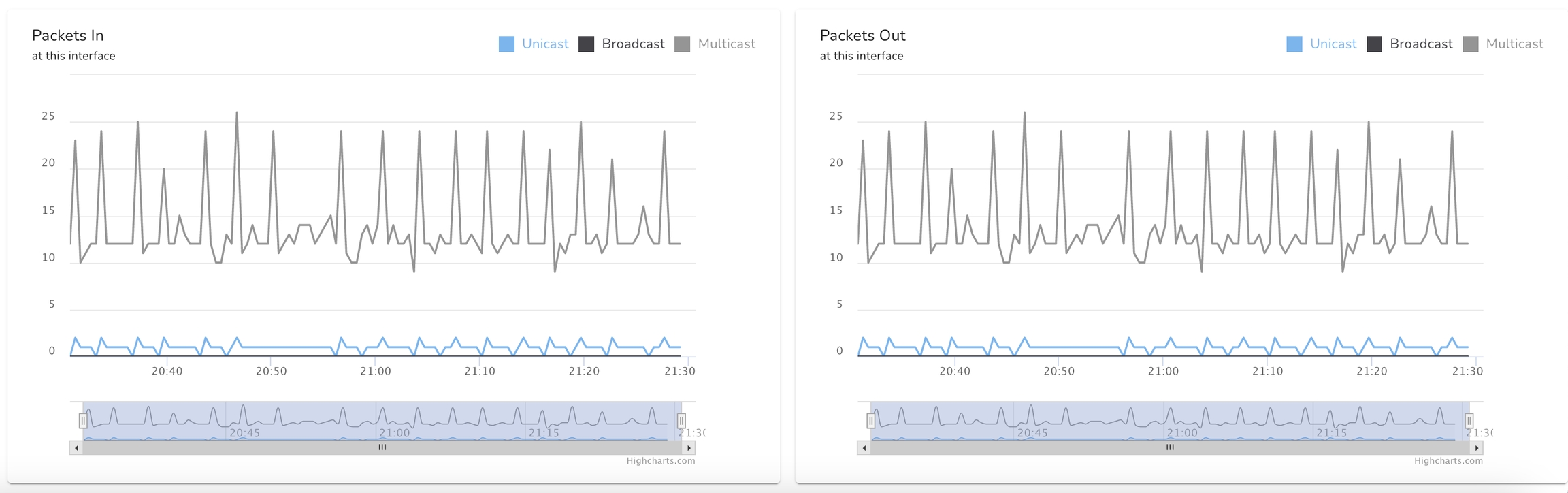This screenshot has width=1568, height=493.
Task: Click left scroll arrow on Packets In navigator
Action: 76,448
